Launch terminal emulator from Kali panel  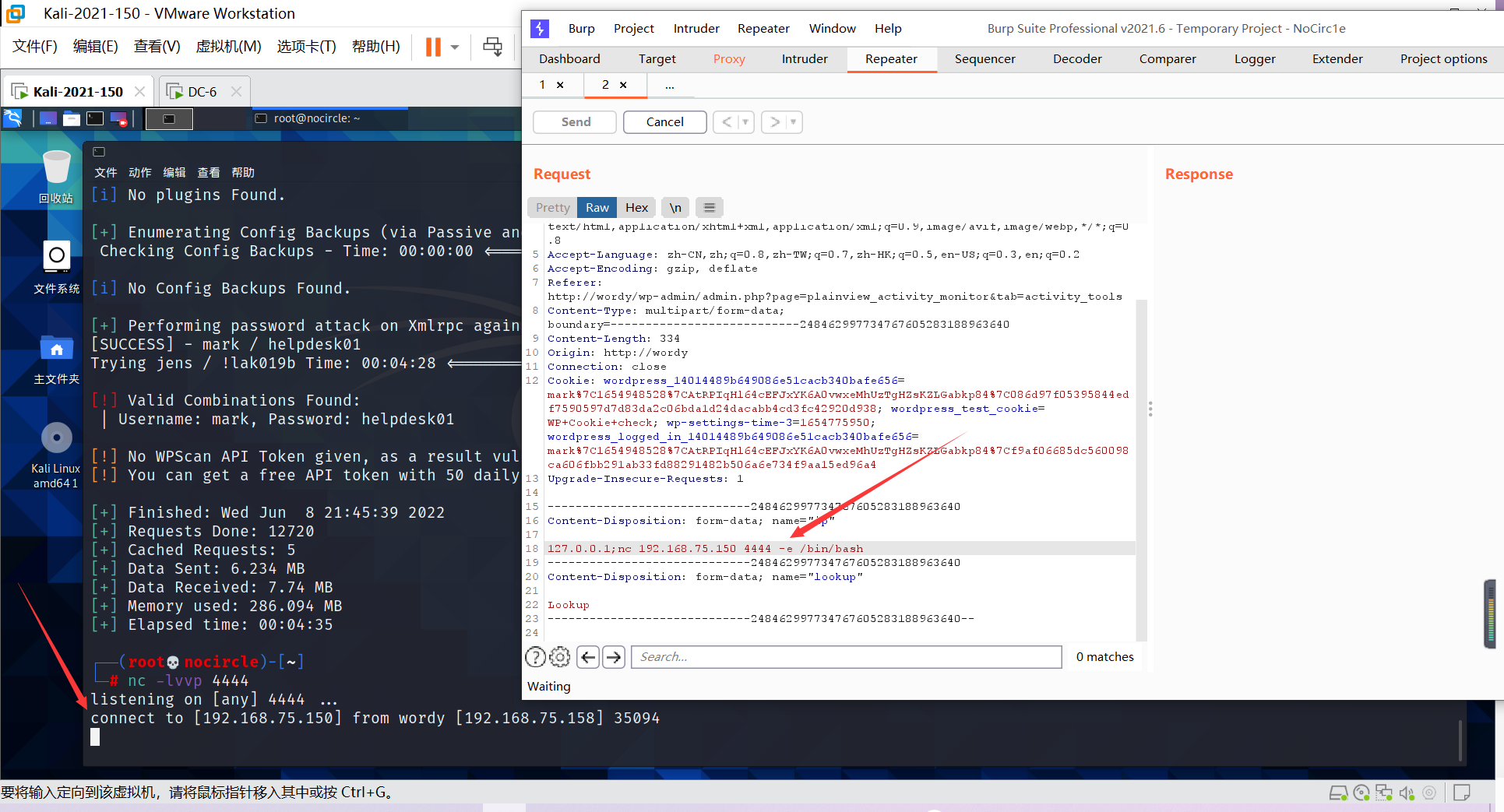[95, 118]
